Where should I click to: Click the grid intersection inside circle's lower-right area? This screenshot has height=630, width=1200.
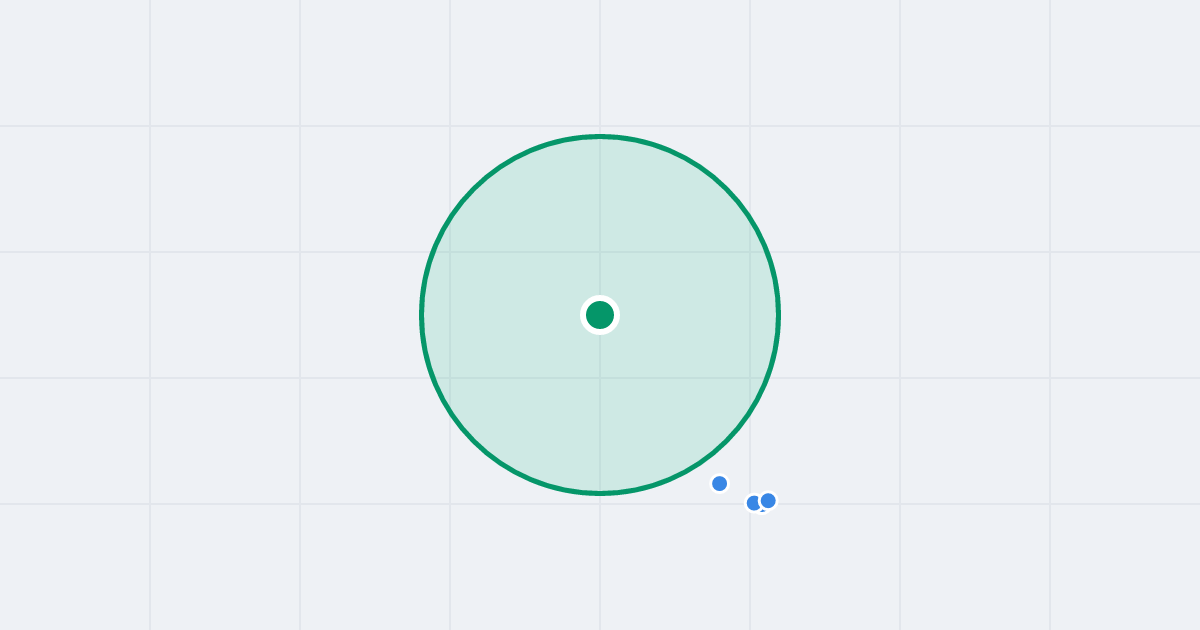pyautogui.click(x=750, y=378)
